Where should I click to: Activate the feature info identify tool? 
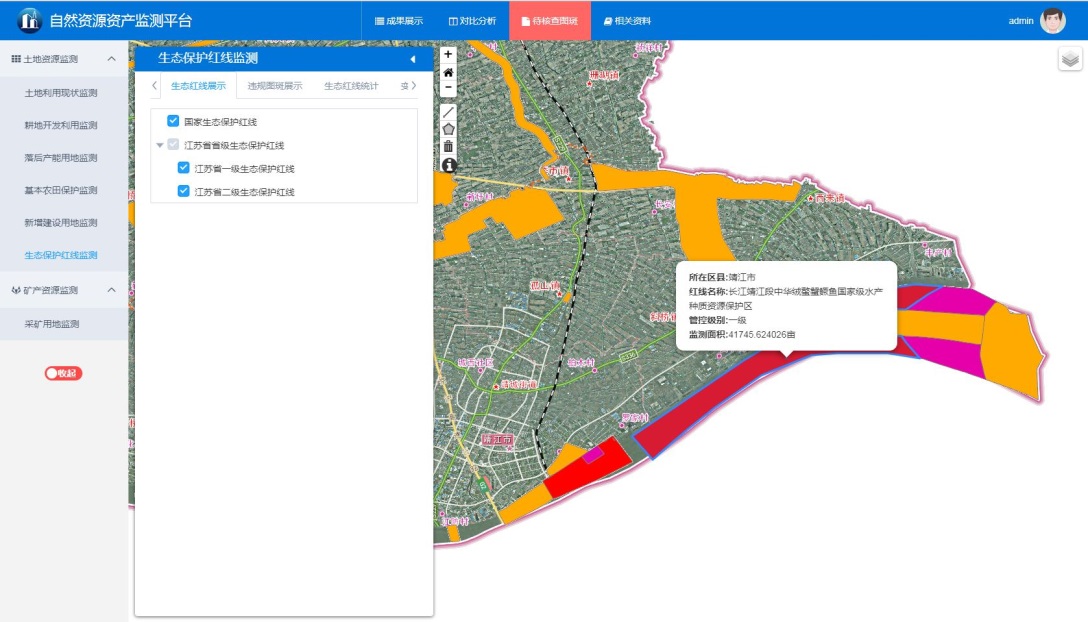448,164
